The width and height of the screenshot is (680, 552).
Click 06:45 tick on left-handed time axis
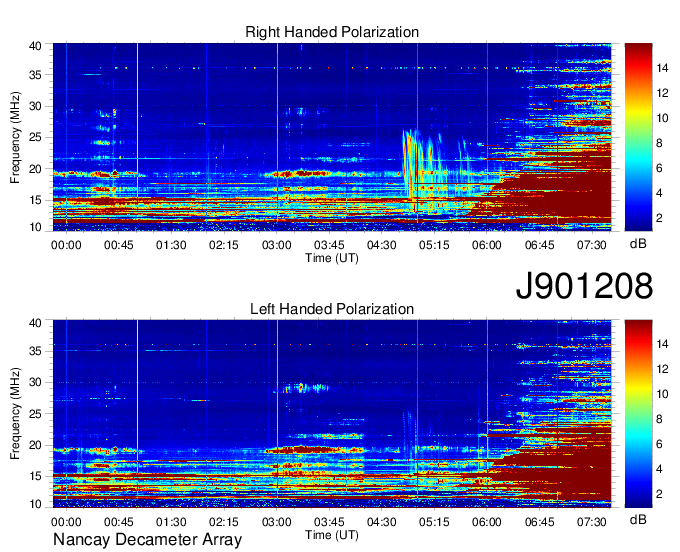point(539,522)
